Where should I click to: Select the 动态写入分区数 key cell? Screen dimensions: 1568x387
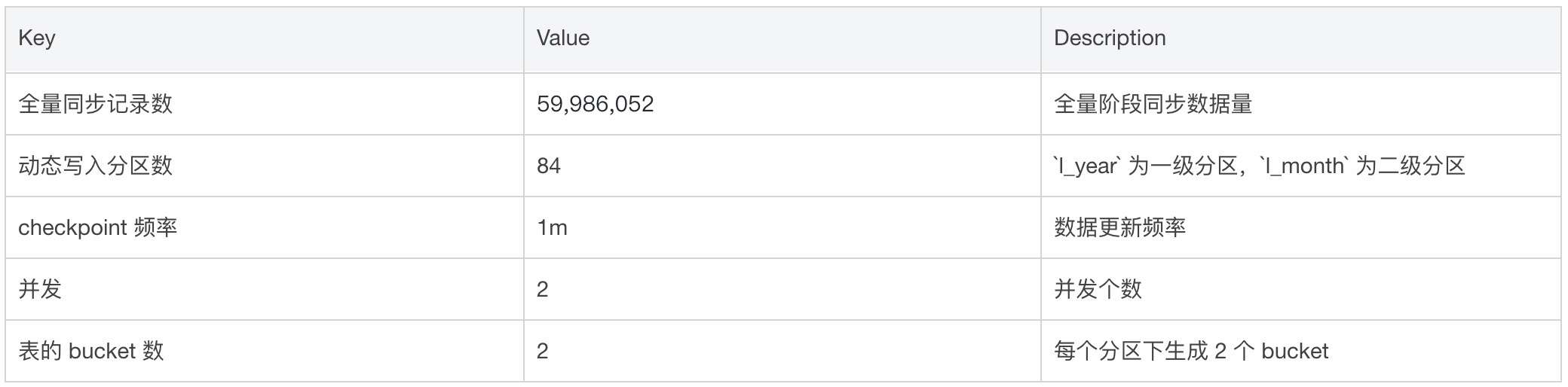(x=96, y=166)
